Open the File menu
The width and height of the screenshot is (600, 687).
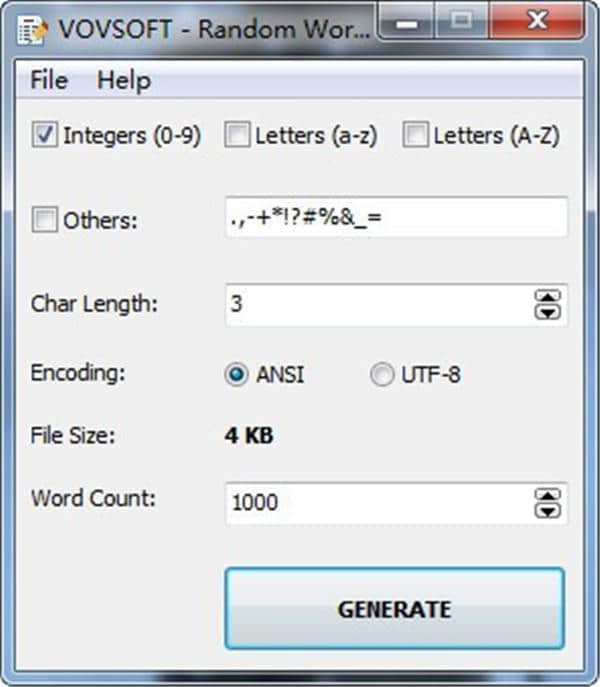pyautogui.click(x=49, y=80)
